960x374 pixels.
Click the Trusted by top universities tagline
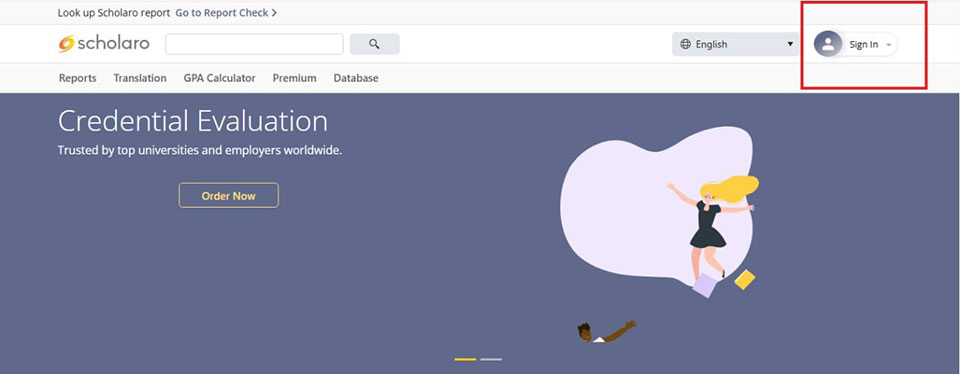200,150
